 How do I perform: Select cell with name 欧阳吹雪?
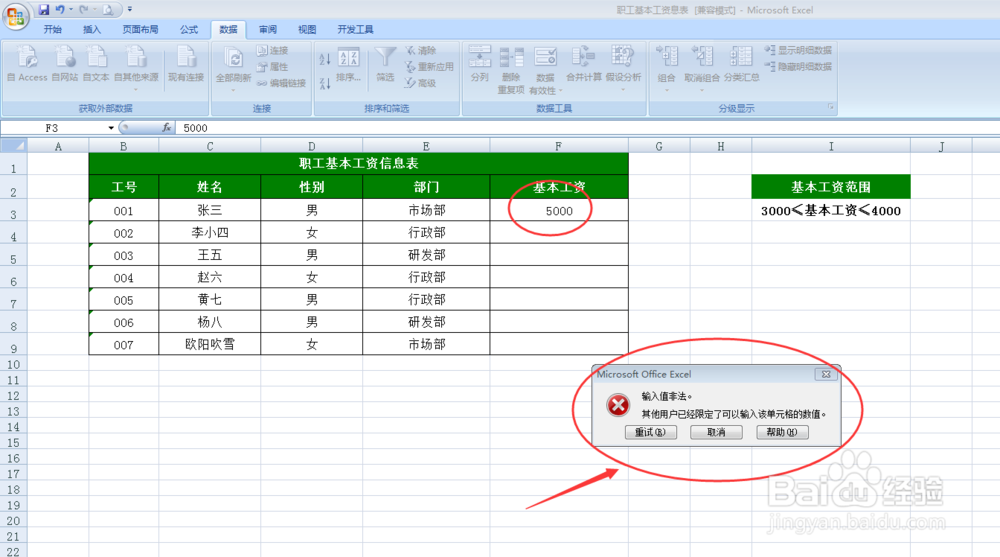209,345
